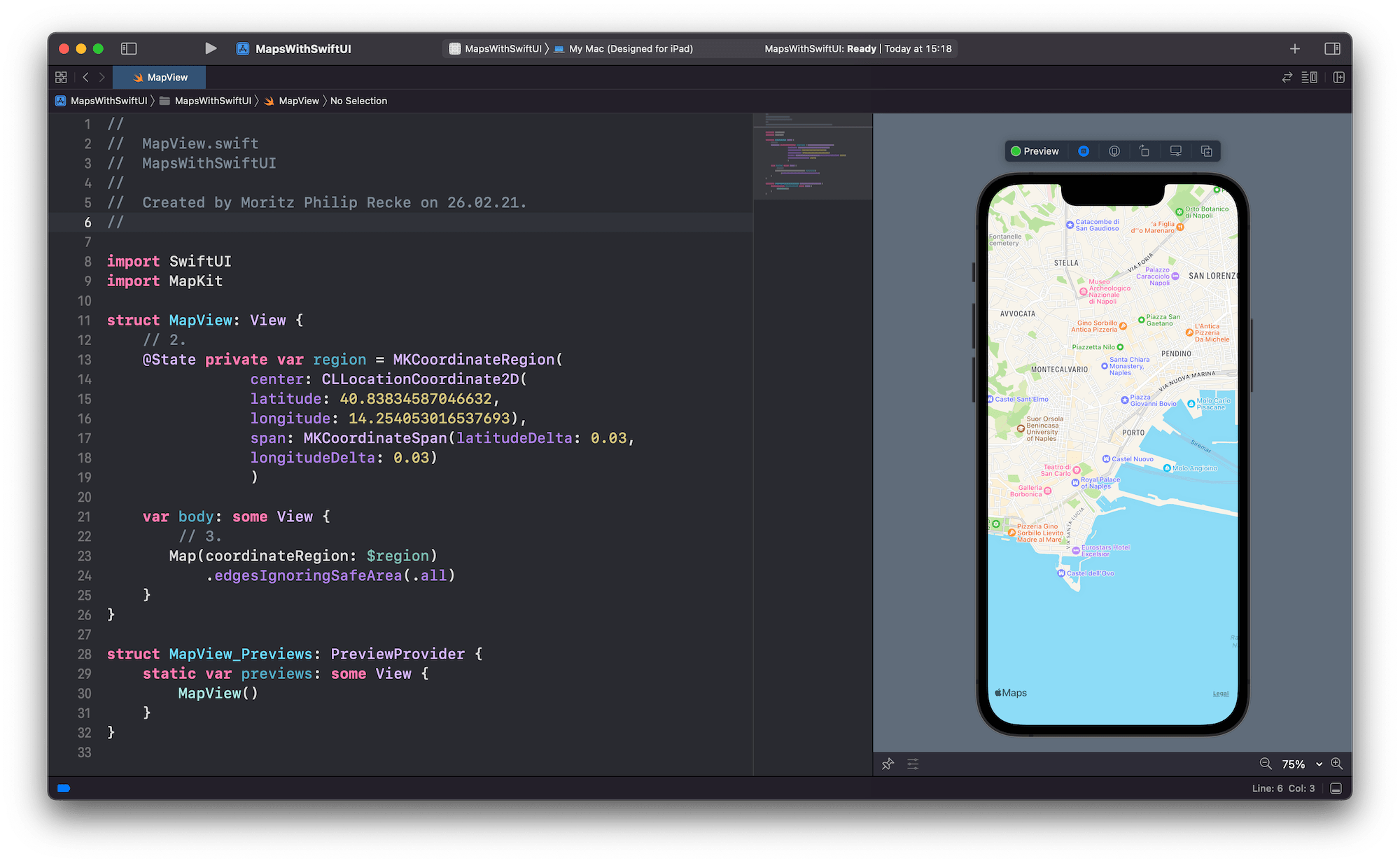Toggle the inspector panel at top right
1400x863 pixels.
(1331, 48)
